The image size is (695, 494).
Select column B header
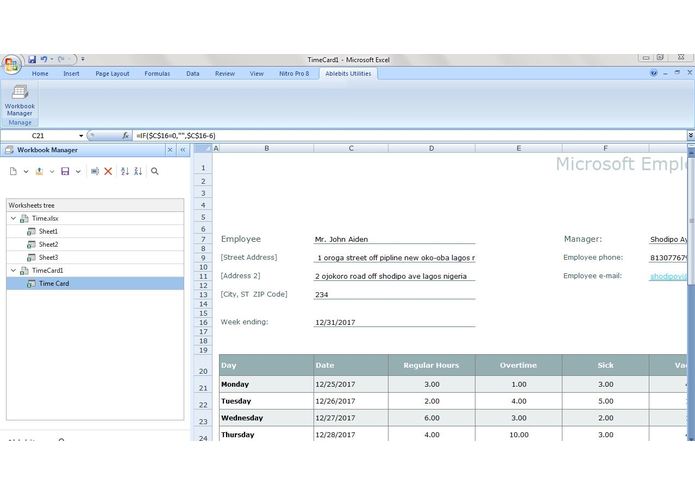266,148
